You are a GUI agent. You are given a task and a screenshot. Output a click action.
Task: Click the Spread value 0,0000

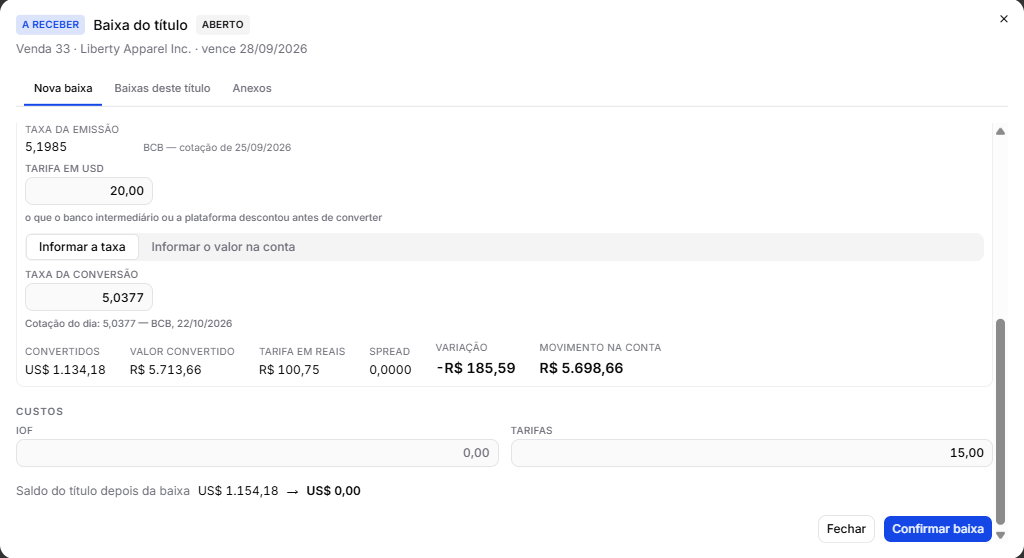coord(391,370)
